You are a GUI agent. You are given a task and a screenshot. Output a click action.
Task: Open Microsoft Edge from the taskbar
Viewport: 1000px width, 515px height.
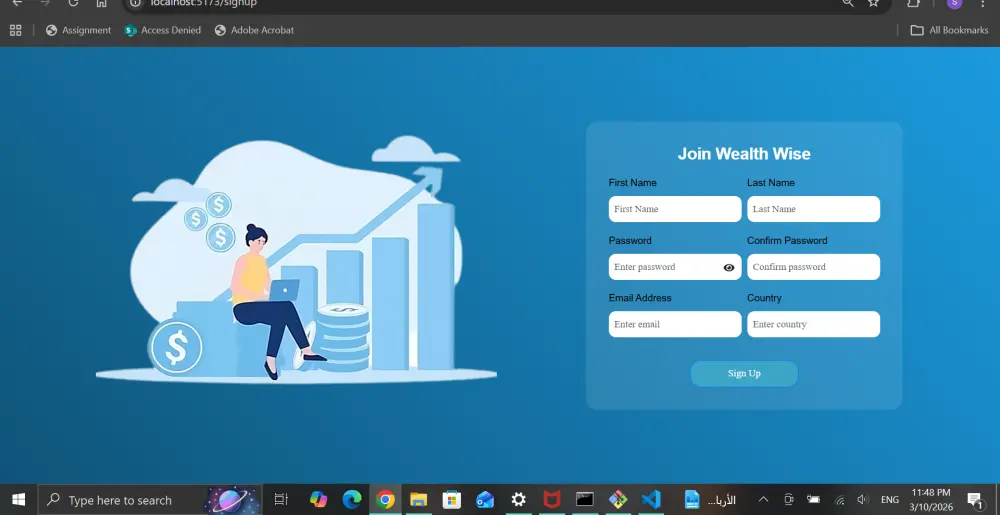coord(351,500)
